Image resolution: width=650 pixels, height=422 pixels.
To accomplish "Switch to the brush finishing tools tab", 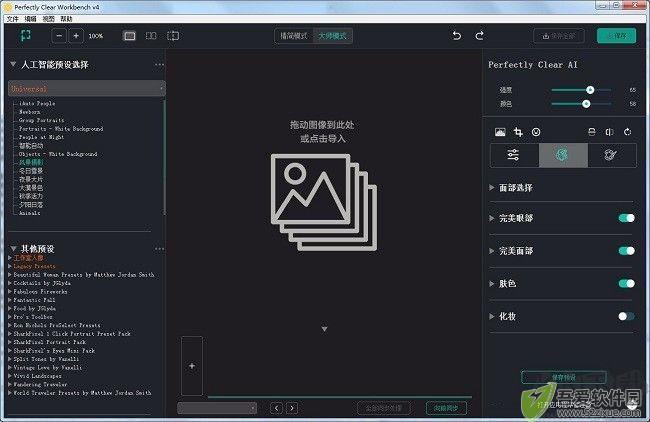I will click(x=611, y=155).
